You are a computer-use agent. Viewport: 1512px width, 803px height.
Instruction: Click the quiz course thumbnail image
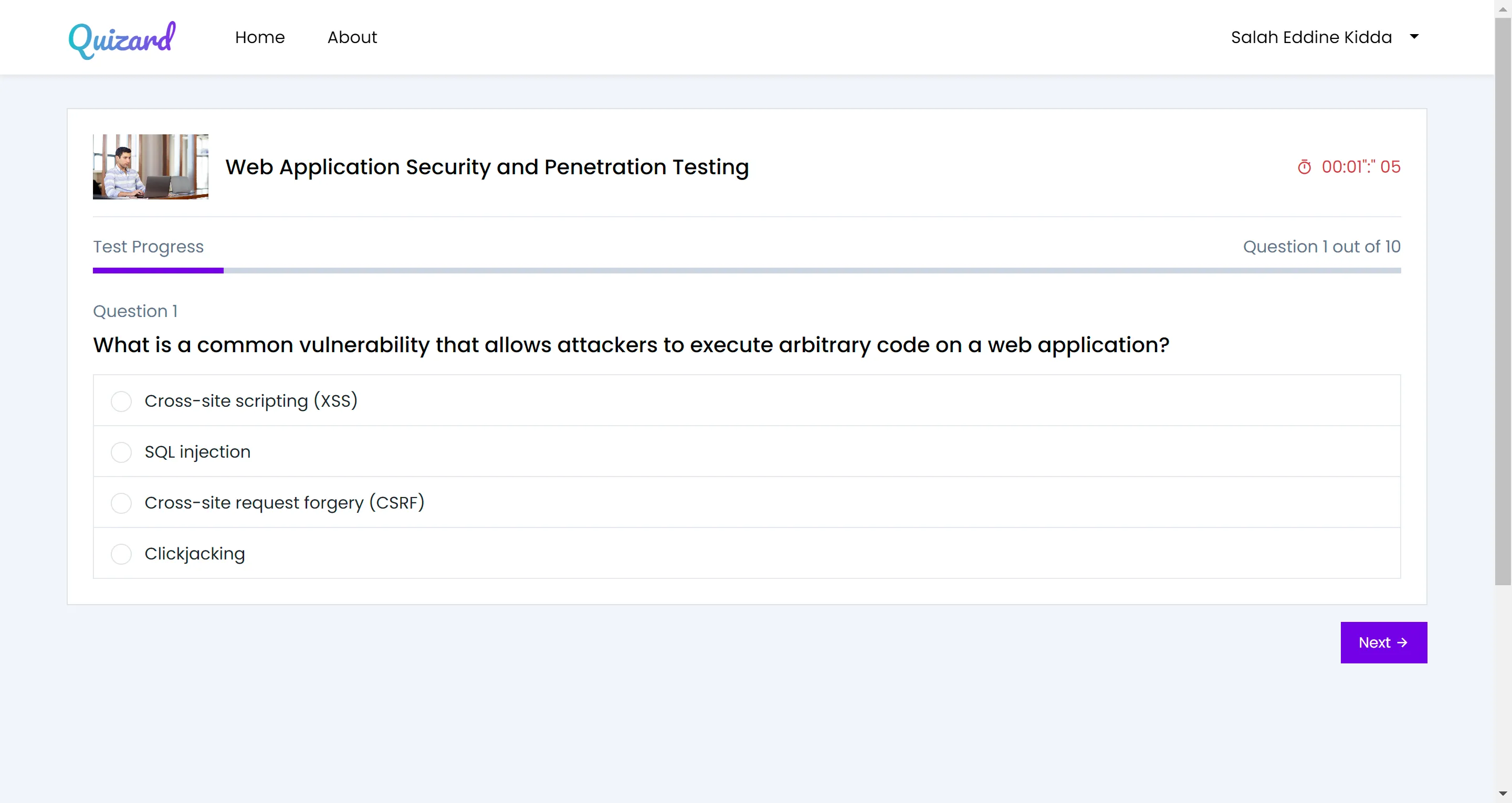[150, 167]
